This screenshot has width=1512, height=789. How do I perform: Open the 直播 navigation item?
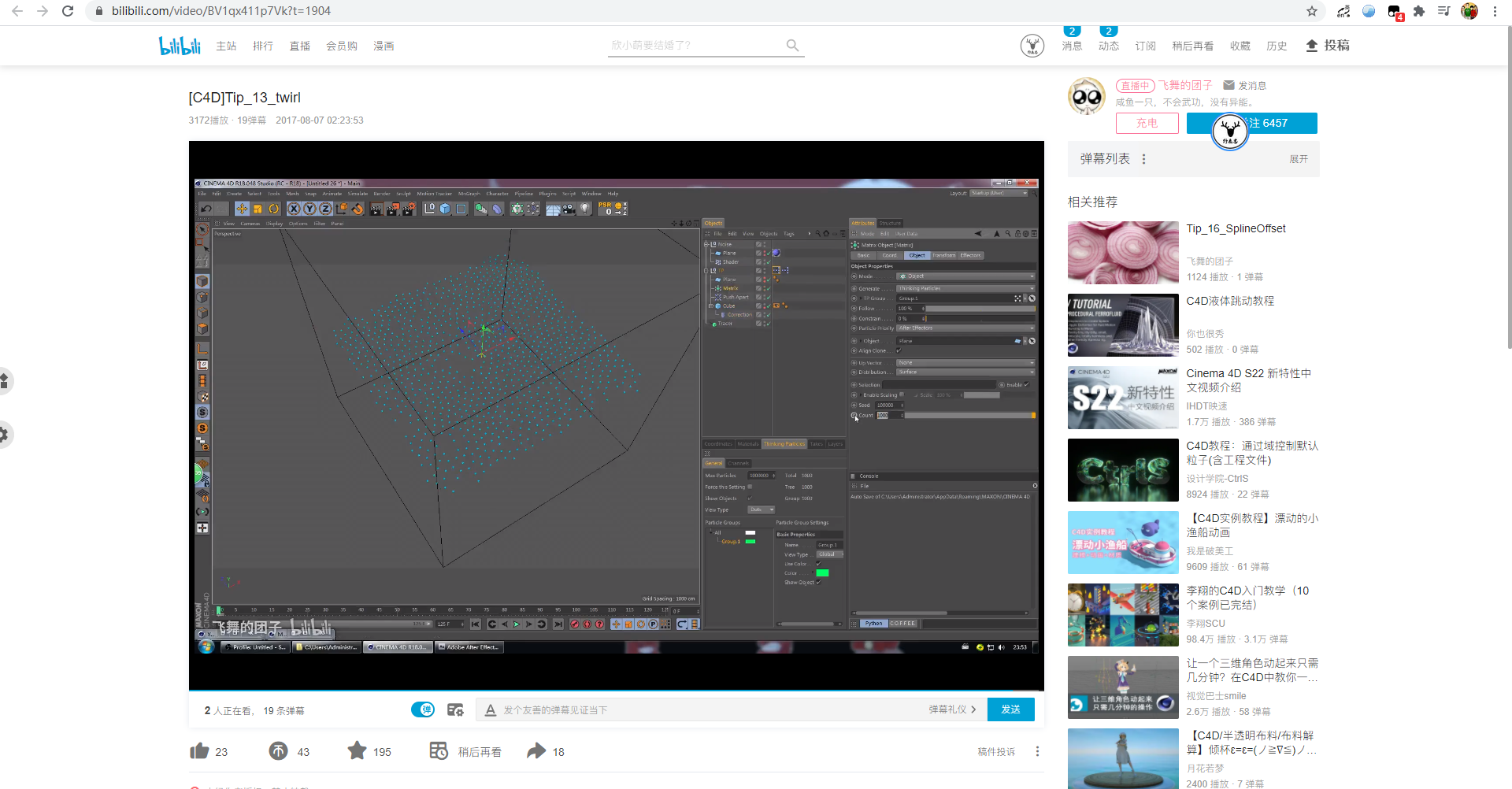(299, 46)
